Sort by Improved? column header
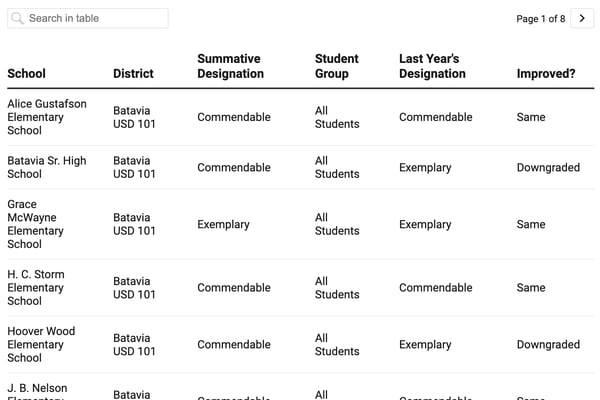Screen dimensions: 600x400 546,73
